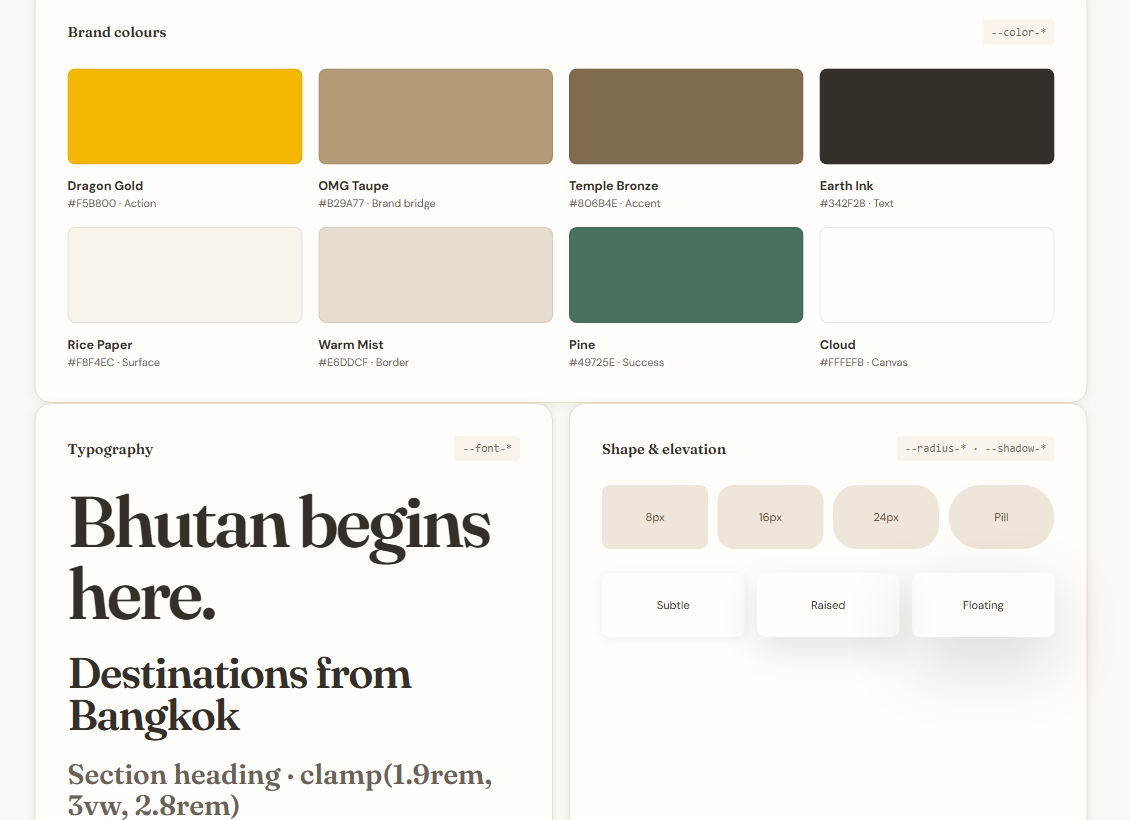Click the #FFFEFB · Canvas text
The height and width of the screenshot is (820, 1130).
coord(863,362)
